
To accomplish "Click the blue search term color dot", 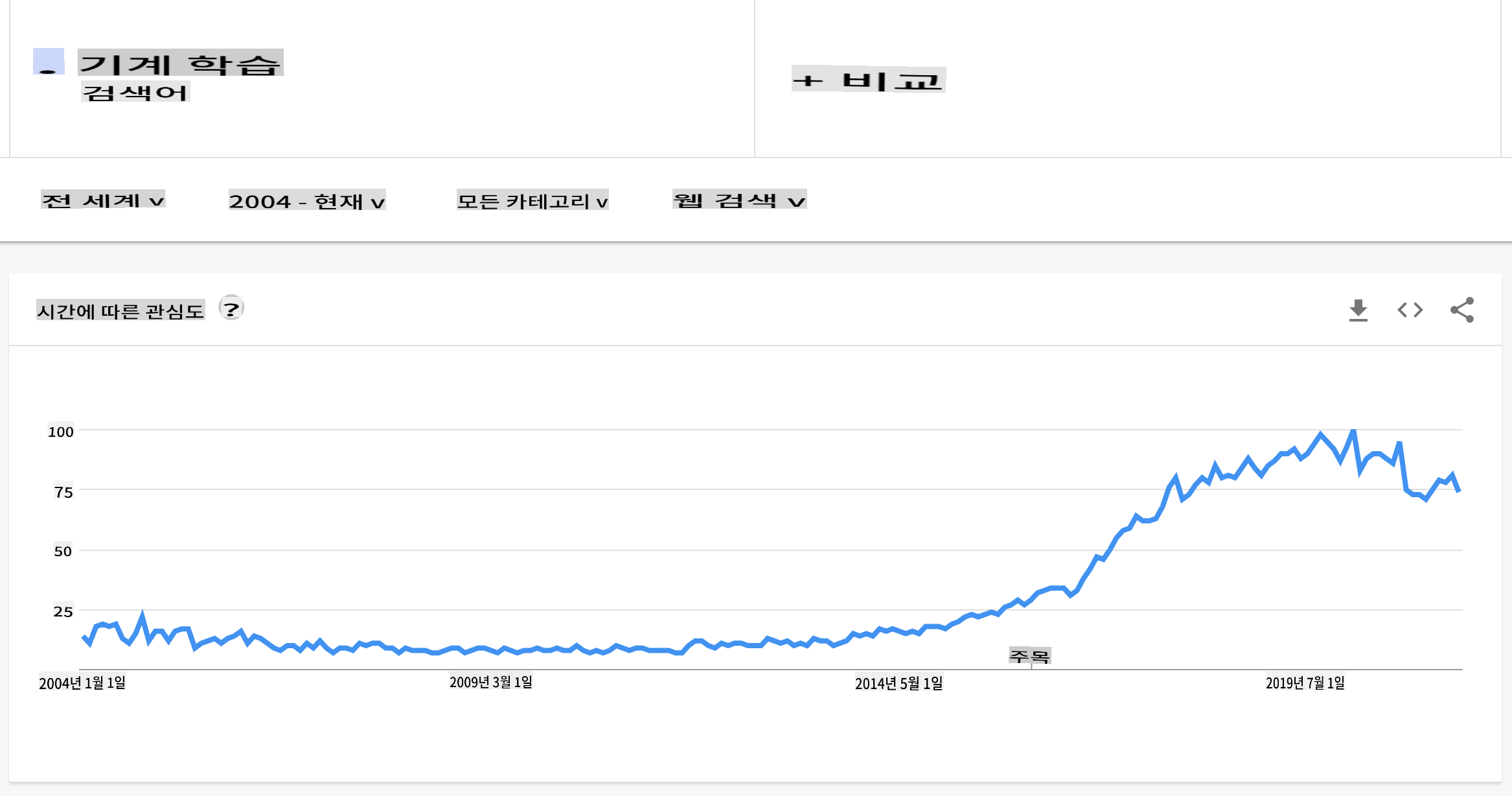I will point(49,62).
